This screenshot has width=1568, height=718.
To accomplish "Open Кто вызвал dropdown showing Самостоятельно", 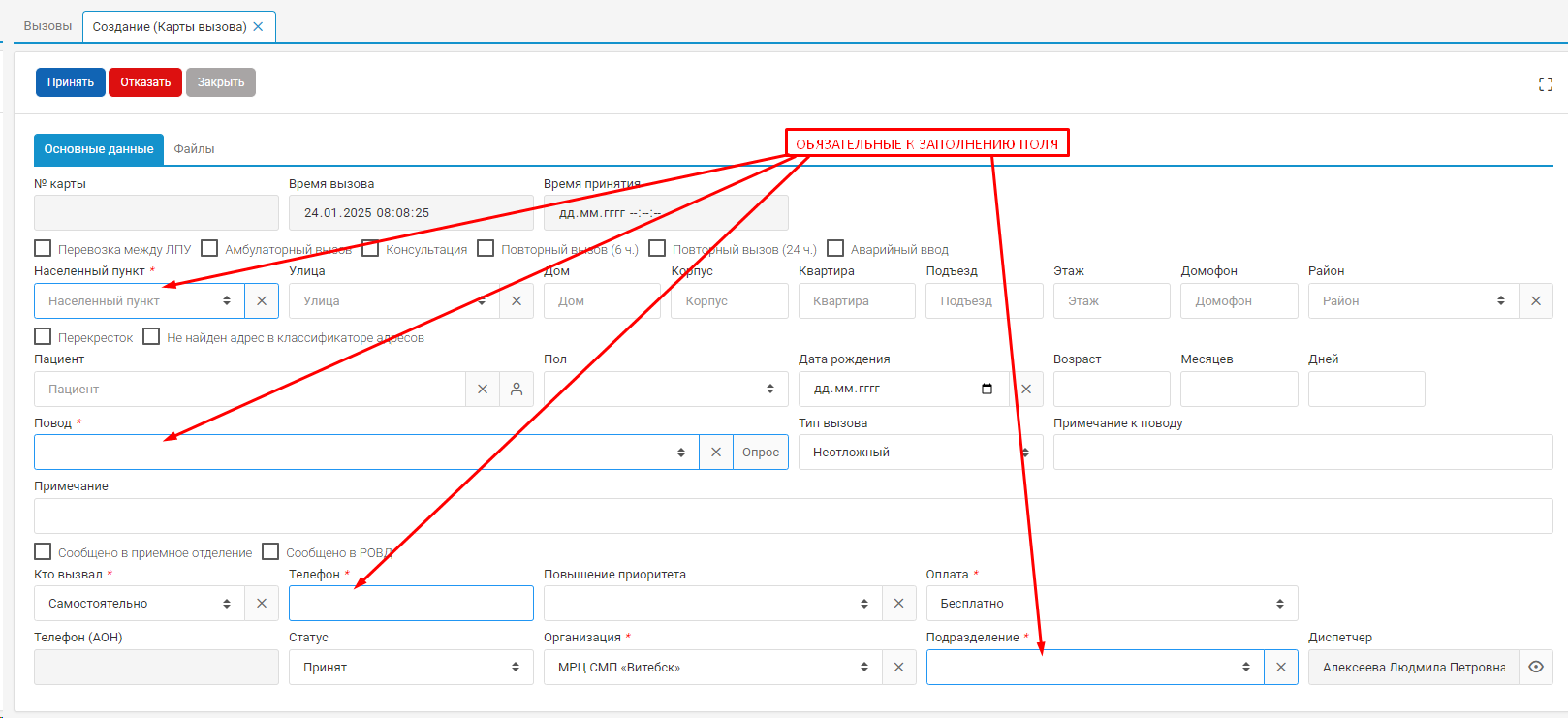I will point(140,604).
